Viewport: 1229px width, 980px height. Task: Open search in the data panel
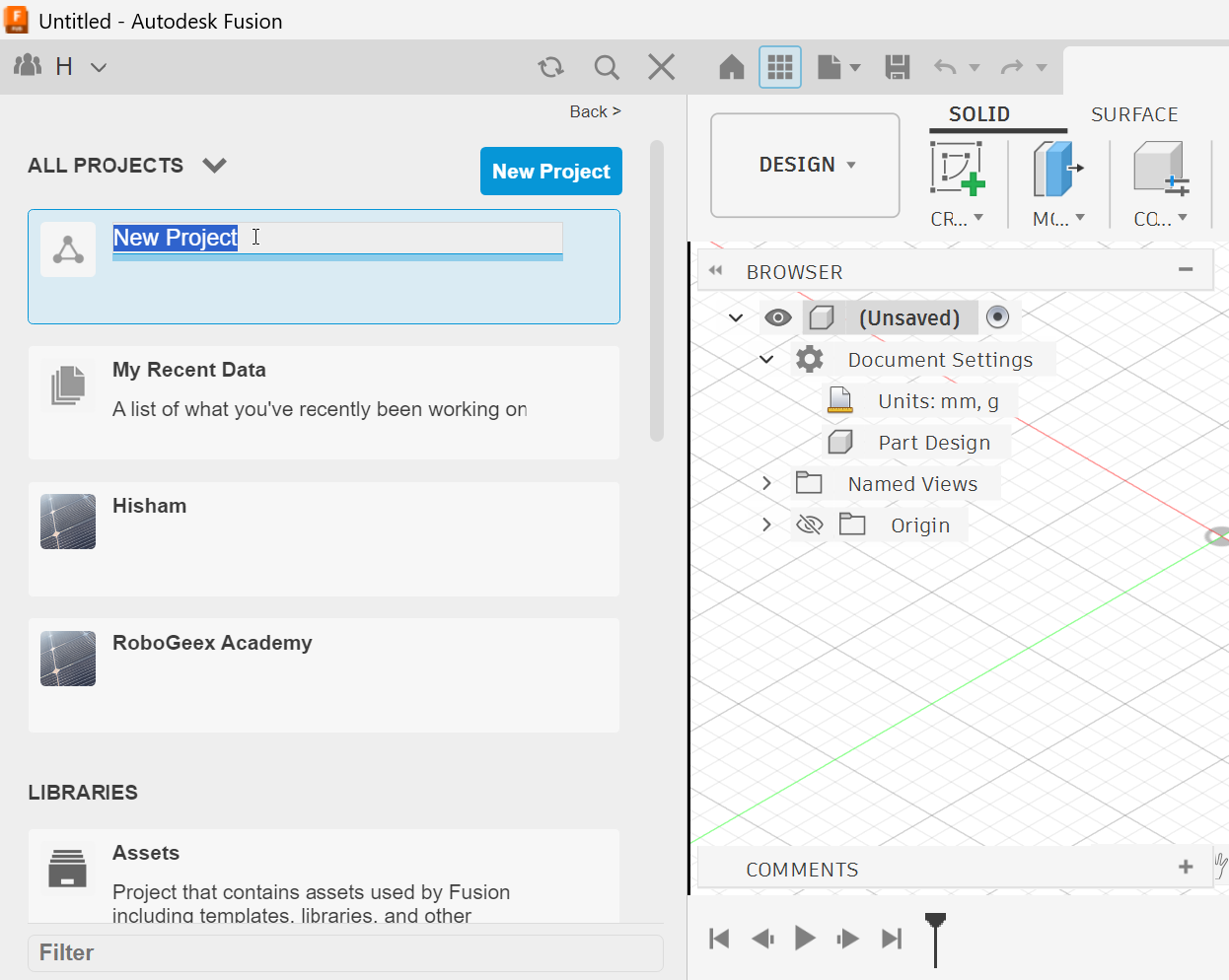point(607,67)
